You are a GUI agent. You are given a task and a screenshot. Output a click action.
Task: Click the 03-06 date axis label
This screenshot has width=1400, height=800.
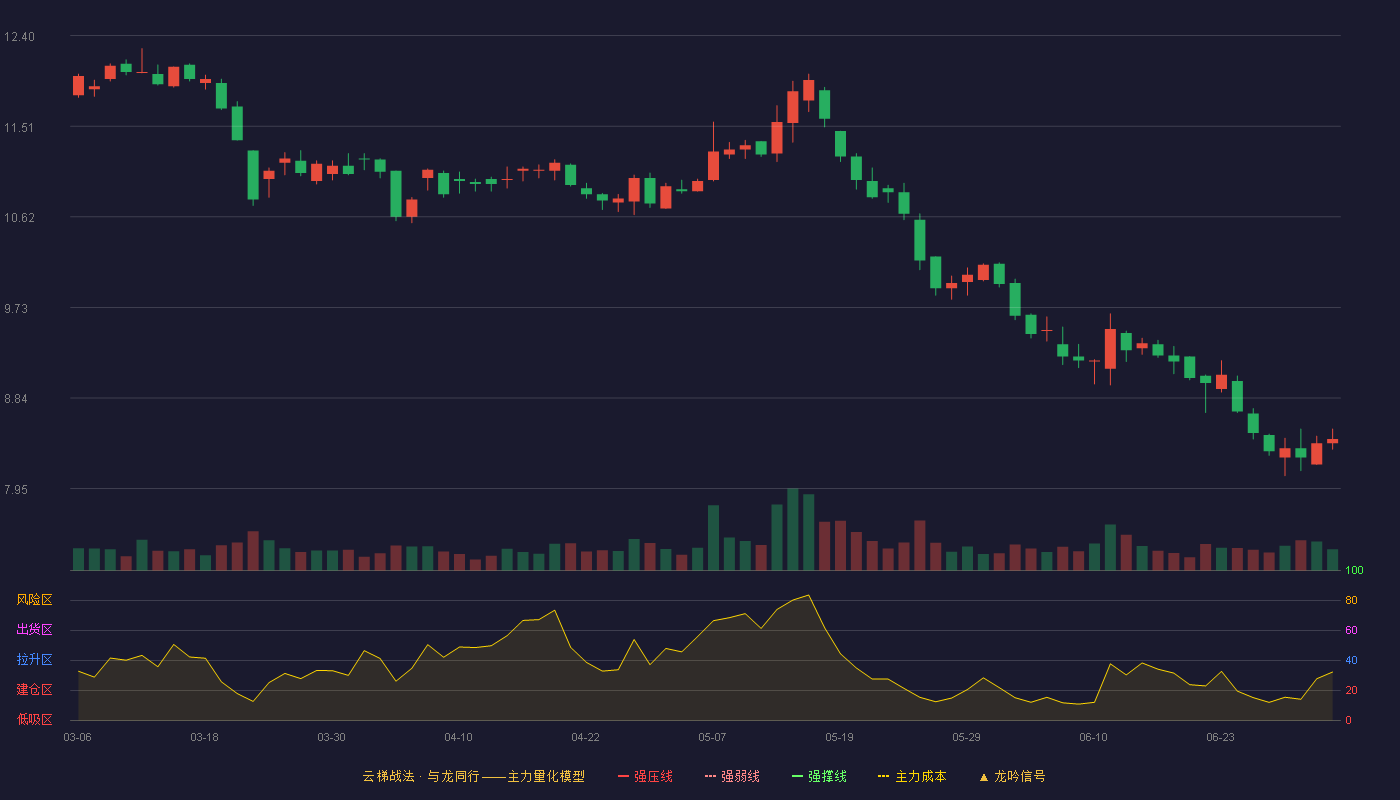pyautogui.click(x=77, y=737)
